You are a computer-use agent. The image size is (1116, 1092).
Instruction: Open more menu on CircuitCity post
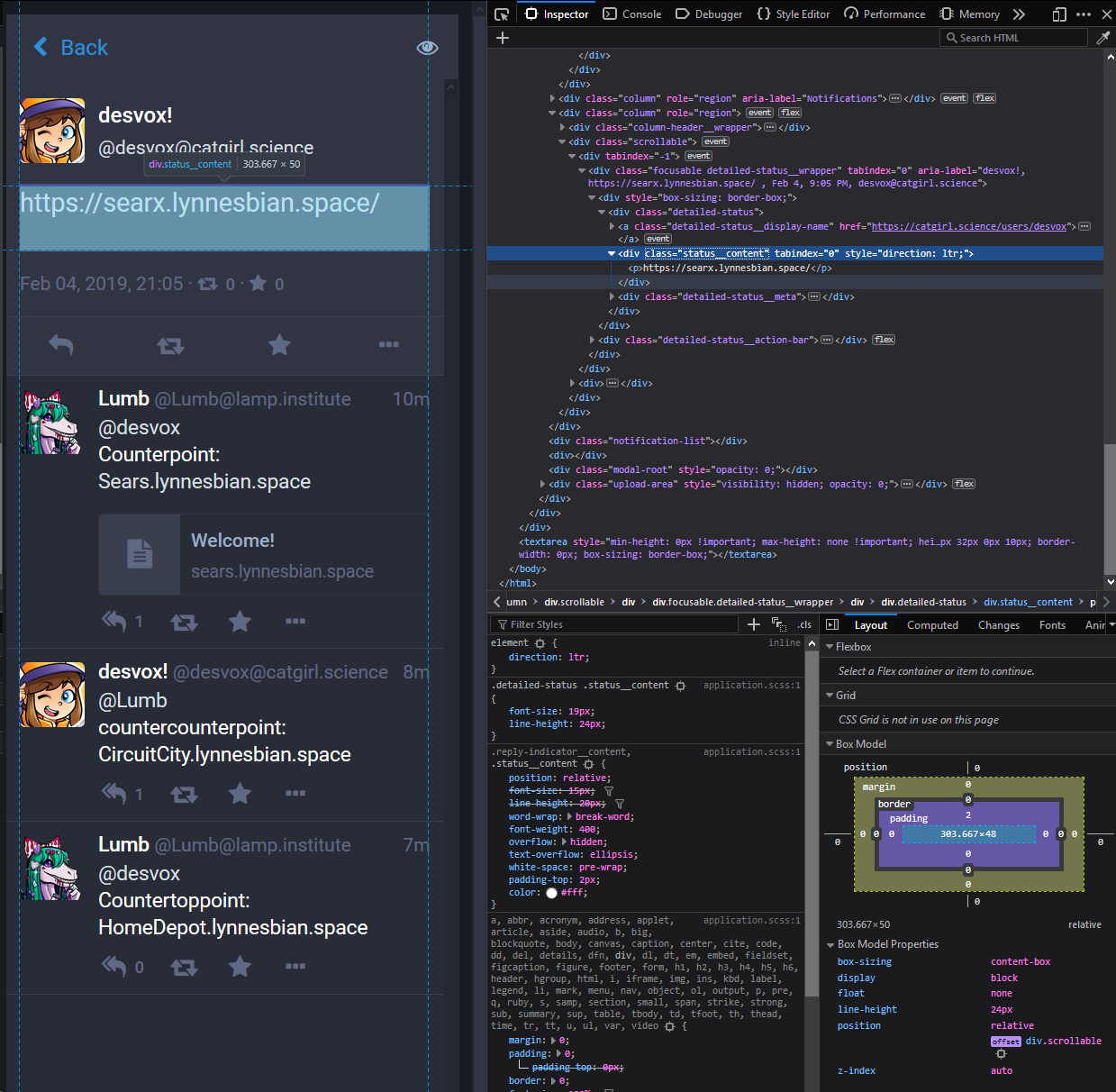coord(295,793)
